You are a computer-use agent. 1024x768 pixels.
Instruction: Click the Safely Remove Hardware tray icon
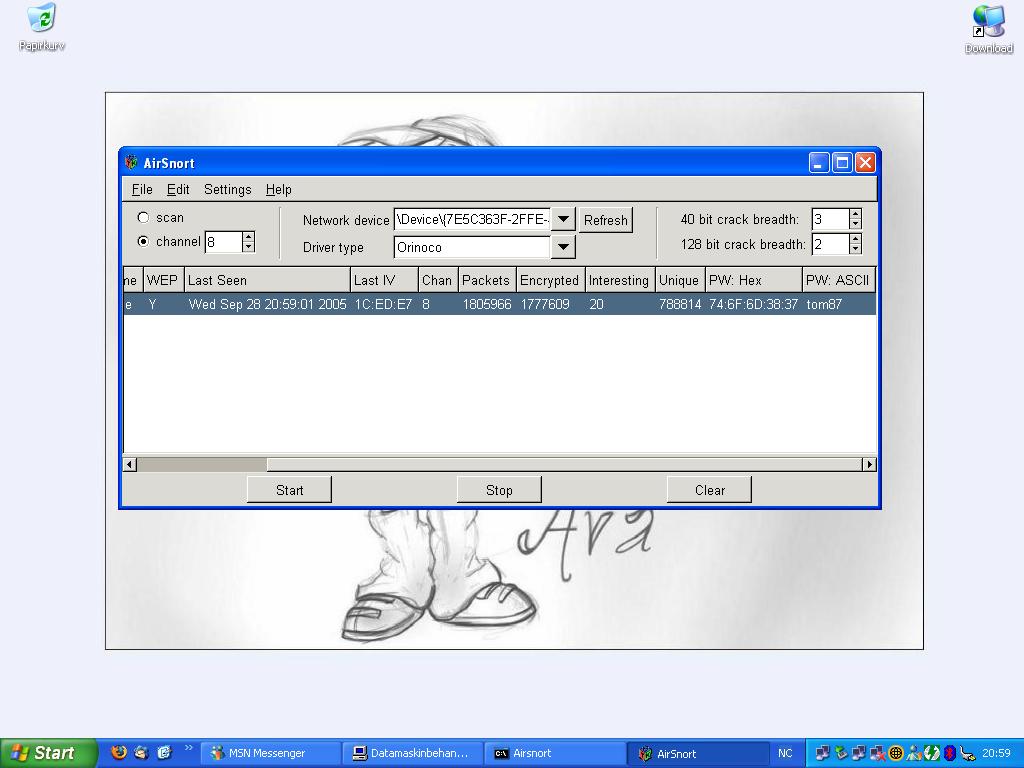840,753
